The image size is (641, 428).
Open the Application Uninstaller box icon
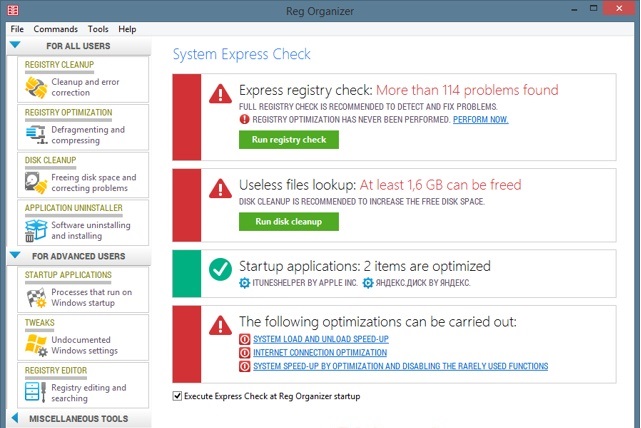pyautogui.click(x=36, y=230)
